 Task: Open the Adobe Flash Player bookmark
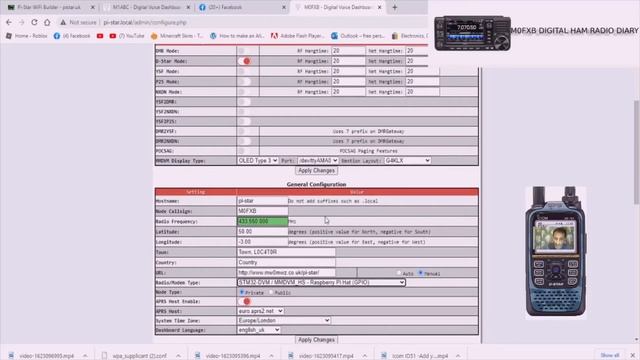(x=298, y=36)
